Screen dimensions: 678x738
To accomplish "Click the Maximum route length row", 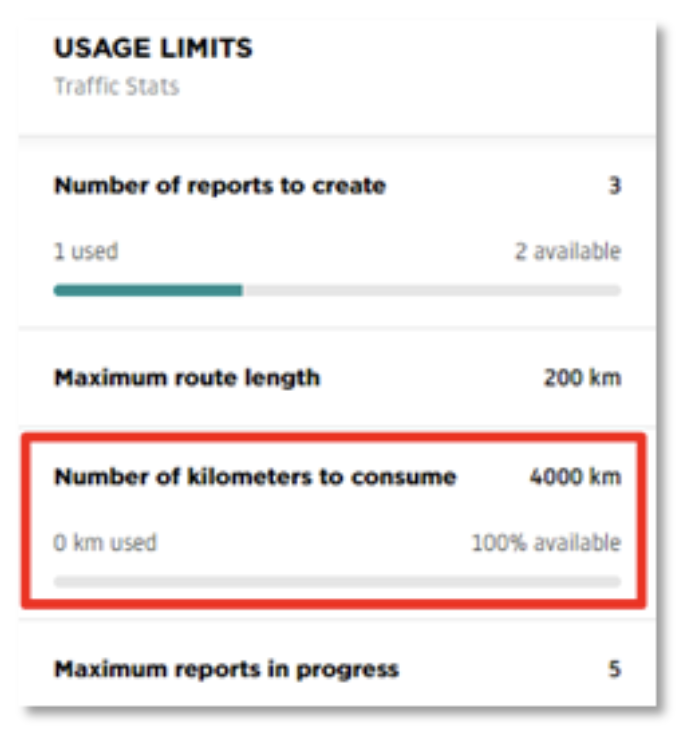I will click(337, 378).
